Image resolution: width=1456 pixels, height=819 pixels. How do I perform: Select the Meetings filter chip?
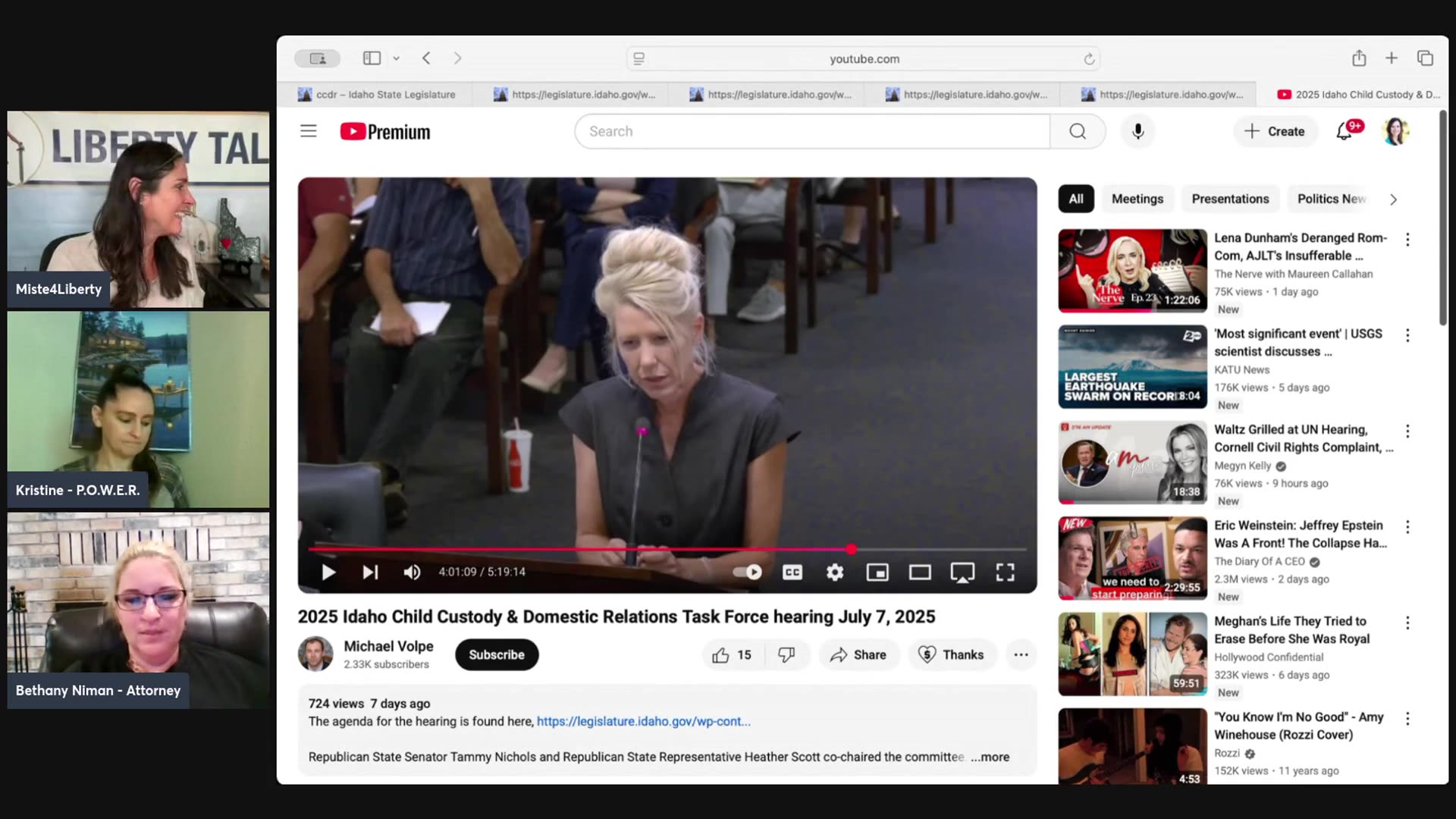(x=1137, y=199)
